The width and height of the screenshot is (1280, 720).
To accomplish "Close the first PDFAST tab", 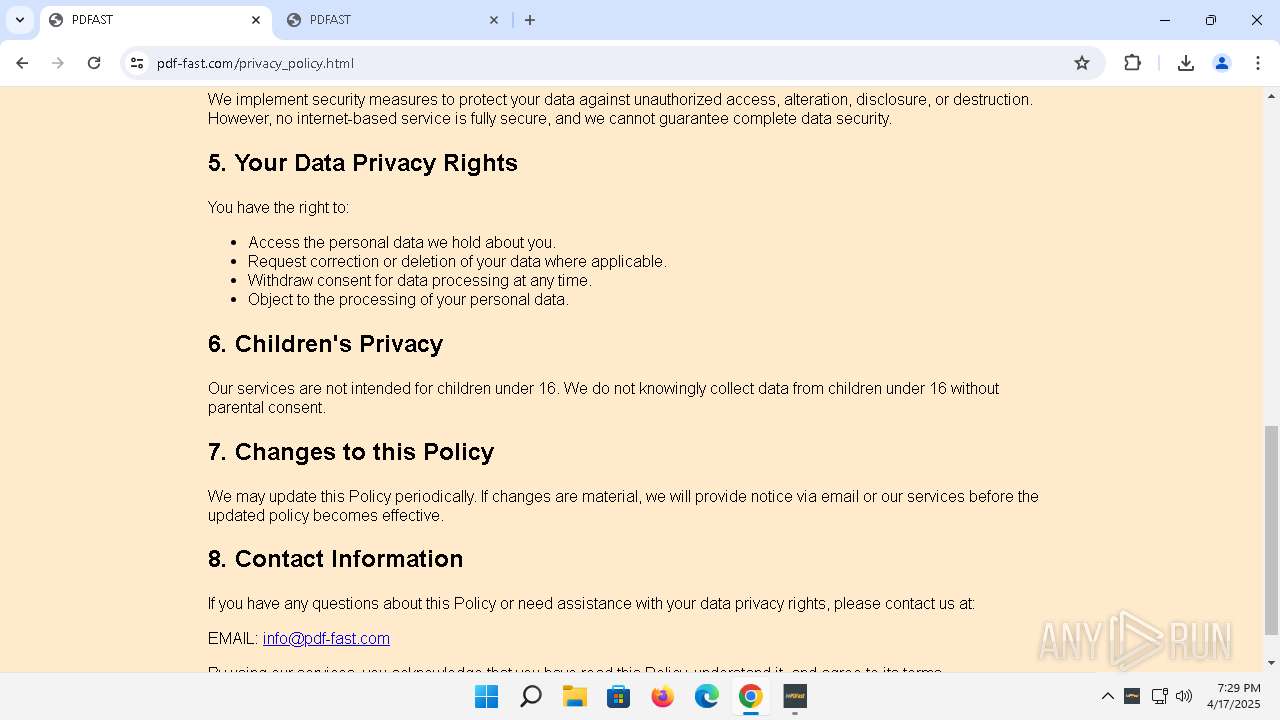I will click(x=256, y=20).
